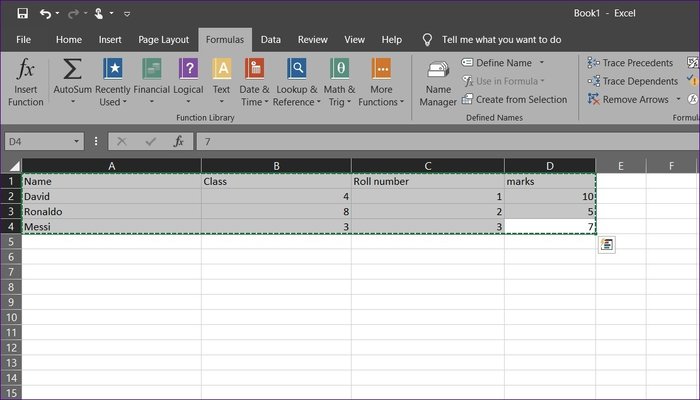The image size is (700, 400).
Task: Select the Select All corner triangle
Action: coord(14,166)
